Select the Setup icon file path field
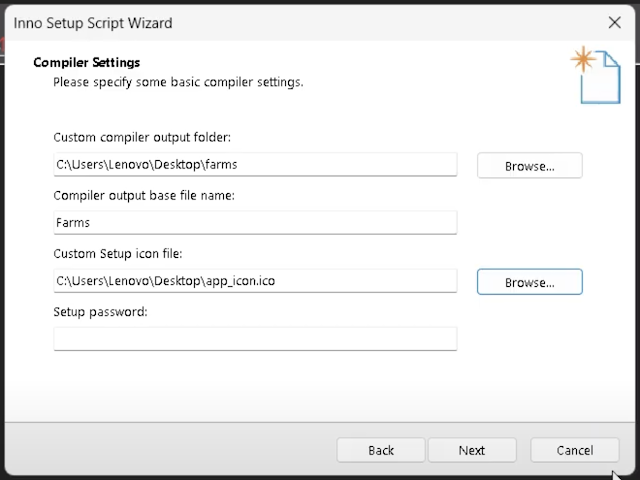 tap(255, 281)
